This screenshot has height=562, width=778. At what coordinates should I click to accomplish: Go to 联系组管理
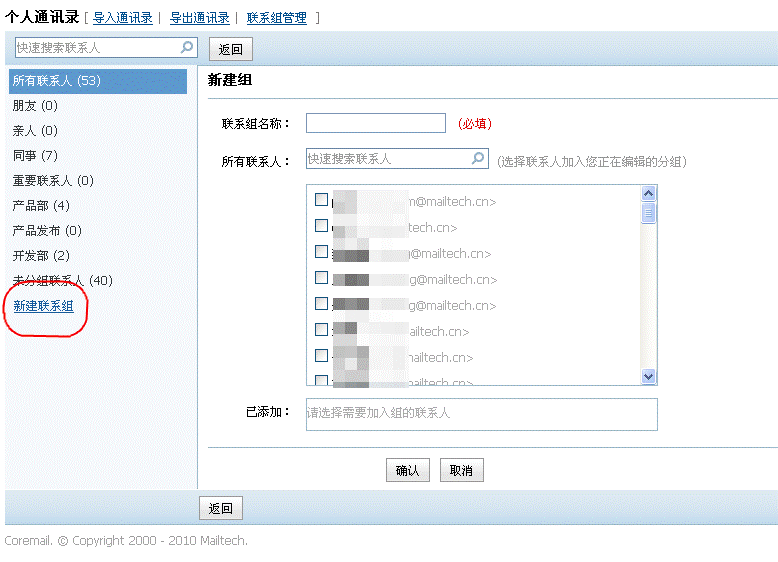[x=277, y=18]
